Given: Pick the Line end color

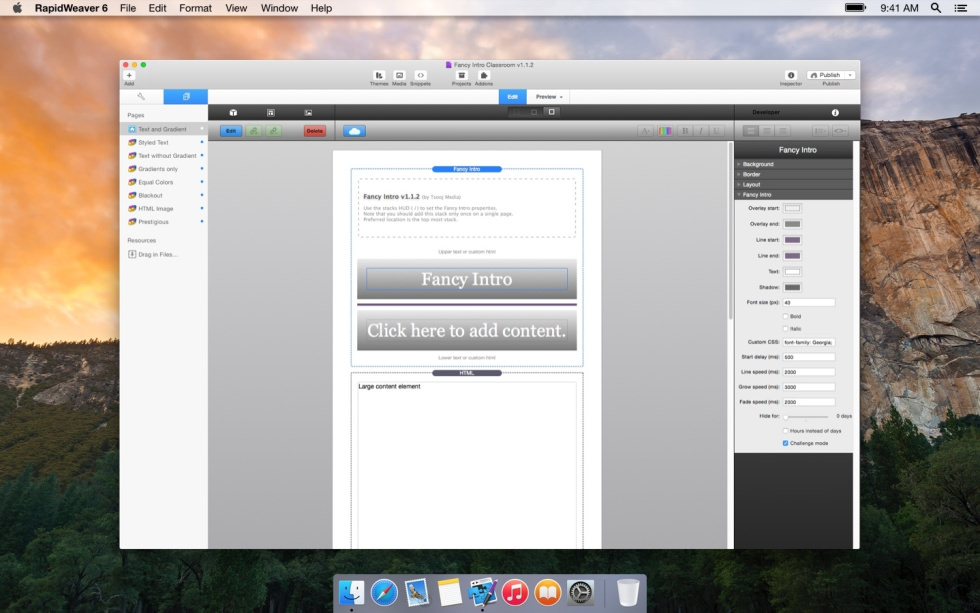Looking at the screenshot, I should point(792,256).
